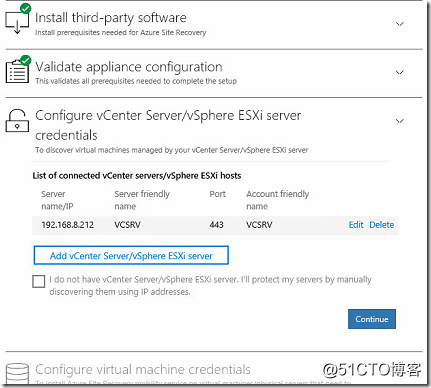
Task: Click 'List of connected vCenter servers' label
Action: [x=137, y=176]
